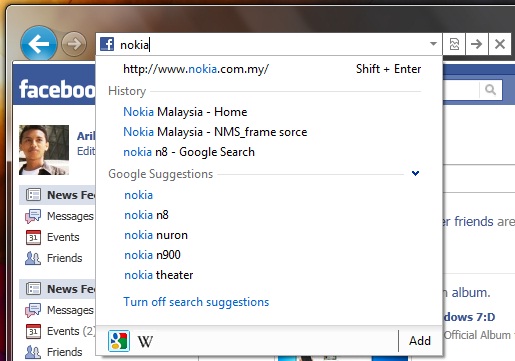This screenshot has height=361, width=515.
Task: Go back with the blue Back arrow
Action: [x=39, y=44]
